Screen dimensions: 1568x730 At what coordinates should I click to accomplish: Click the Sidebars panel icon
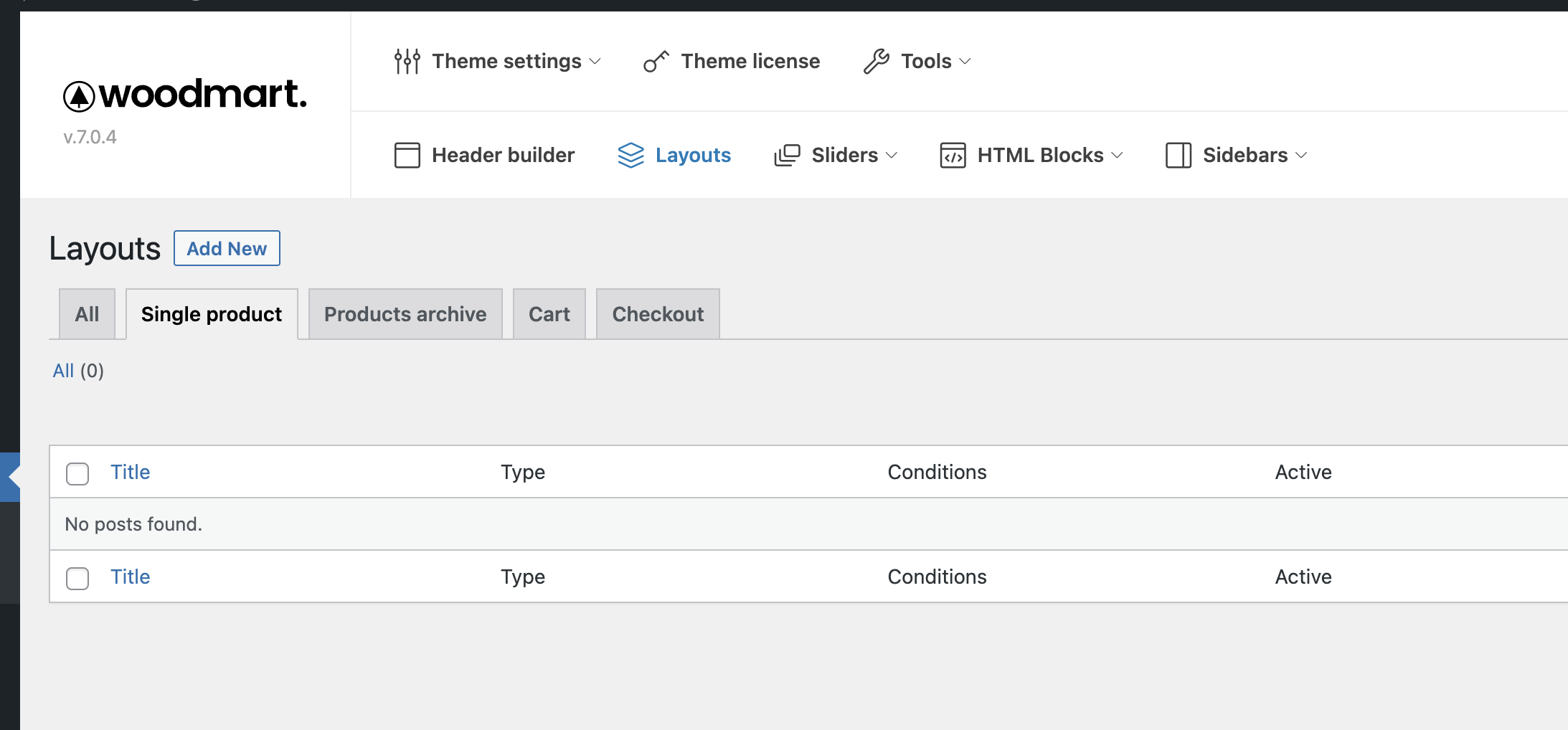1179,155
